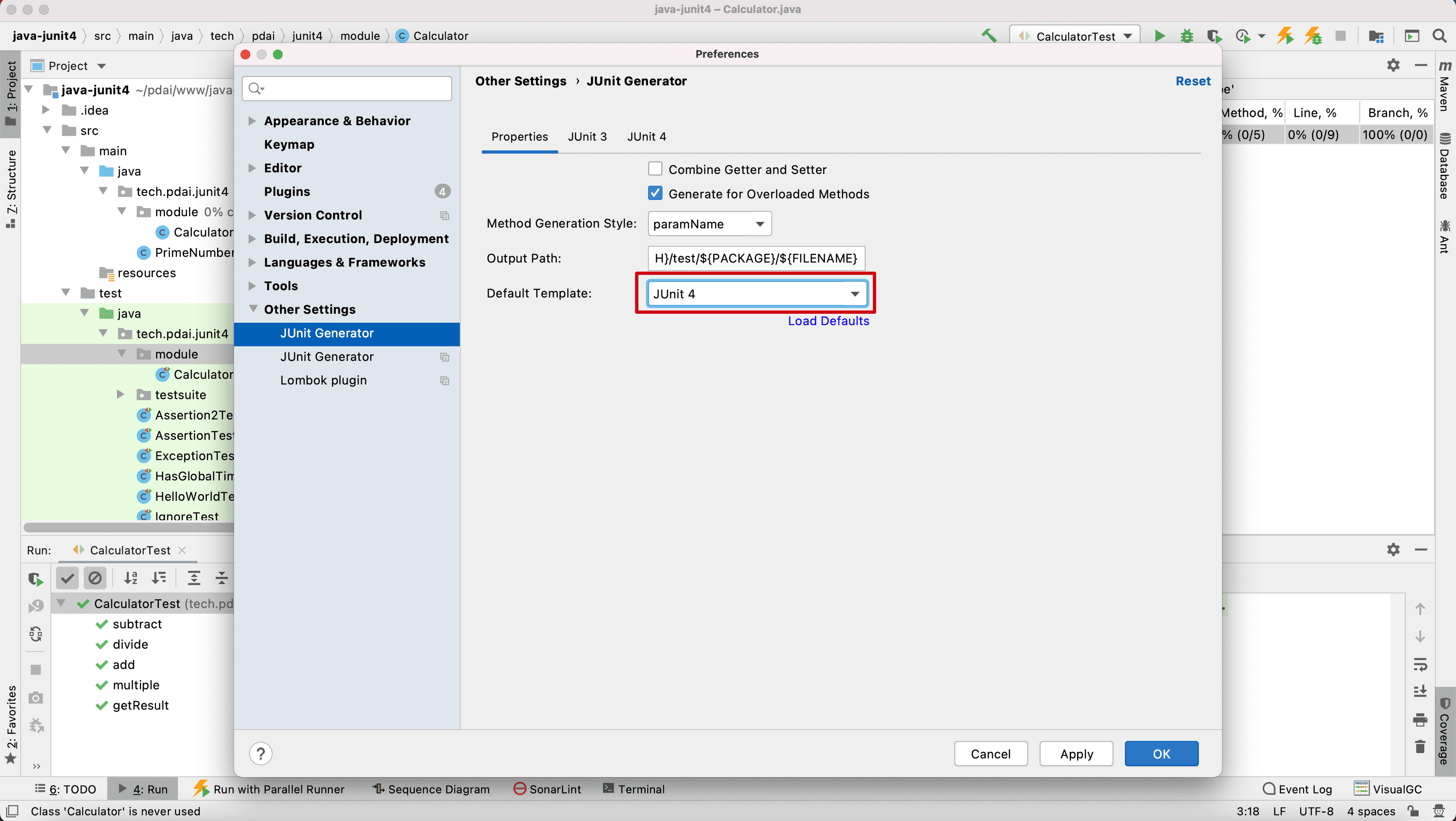Uncheck Generate for Overloaded Methods
Image resolution: width=1456 pixels, height=821 pixels.
(x=655, y=193)
